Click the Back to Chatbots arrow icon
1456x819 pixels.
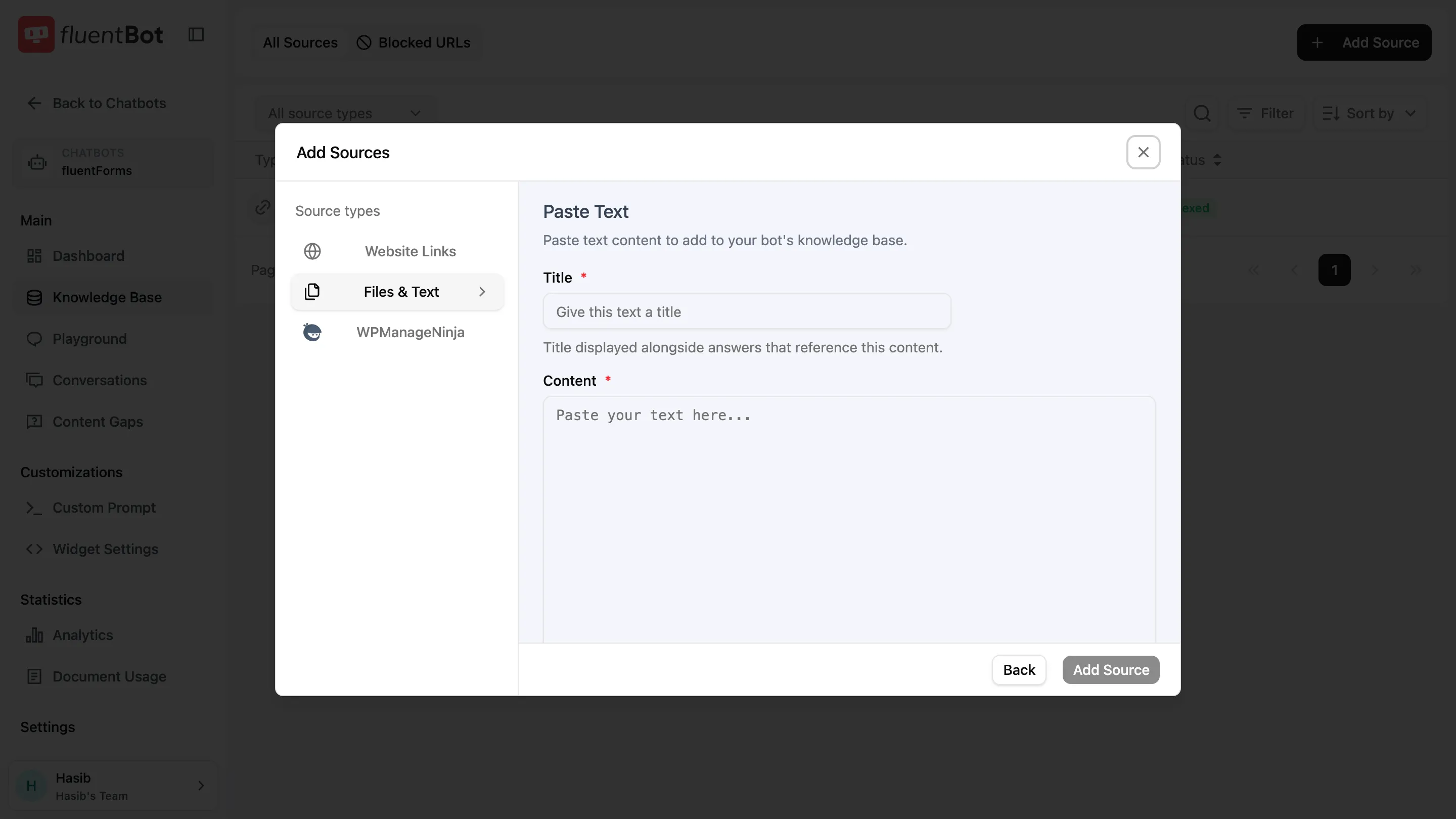tap(34, 104)
